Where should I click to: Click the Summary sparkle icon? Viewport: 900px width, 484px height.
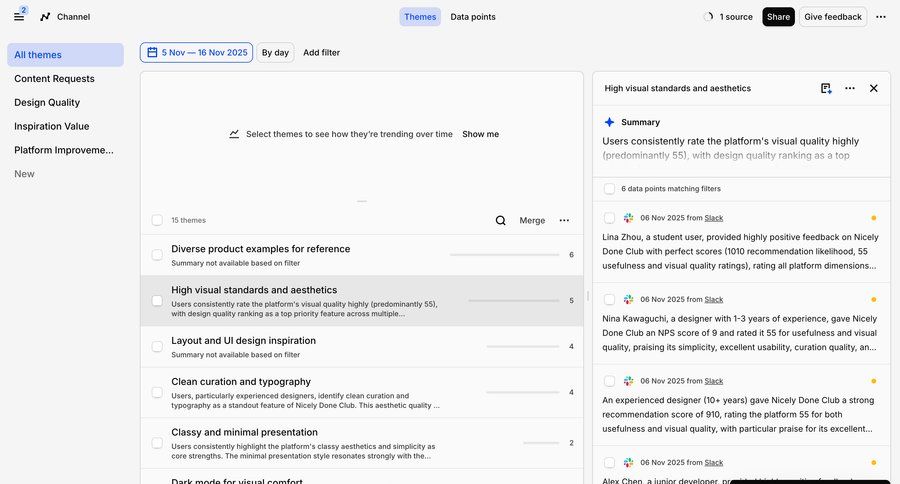[610, 122]
